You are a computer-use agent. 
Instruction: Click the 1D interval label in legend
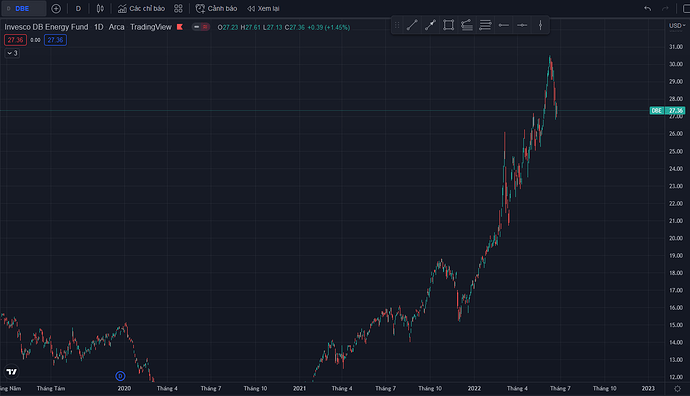pos(99,27)
